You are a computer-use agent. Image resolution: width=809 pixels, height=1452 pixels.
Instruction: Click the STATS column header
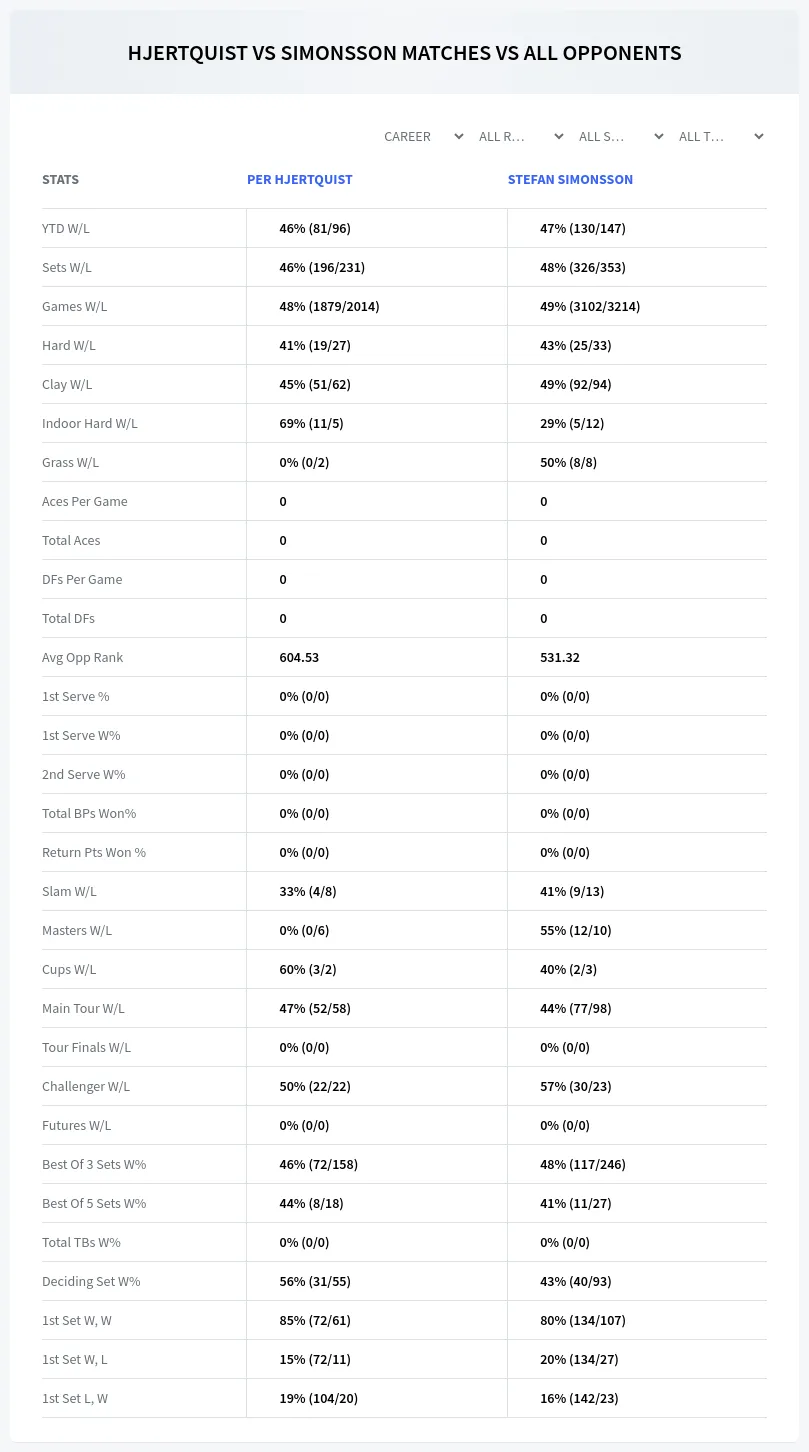[x=60, y=180]
